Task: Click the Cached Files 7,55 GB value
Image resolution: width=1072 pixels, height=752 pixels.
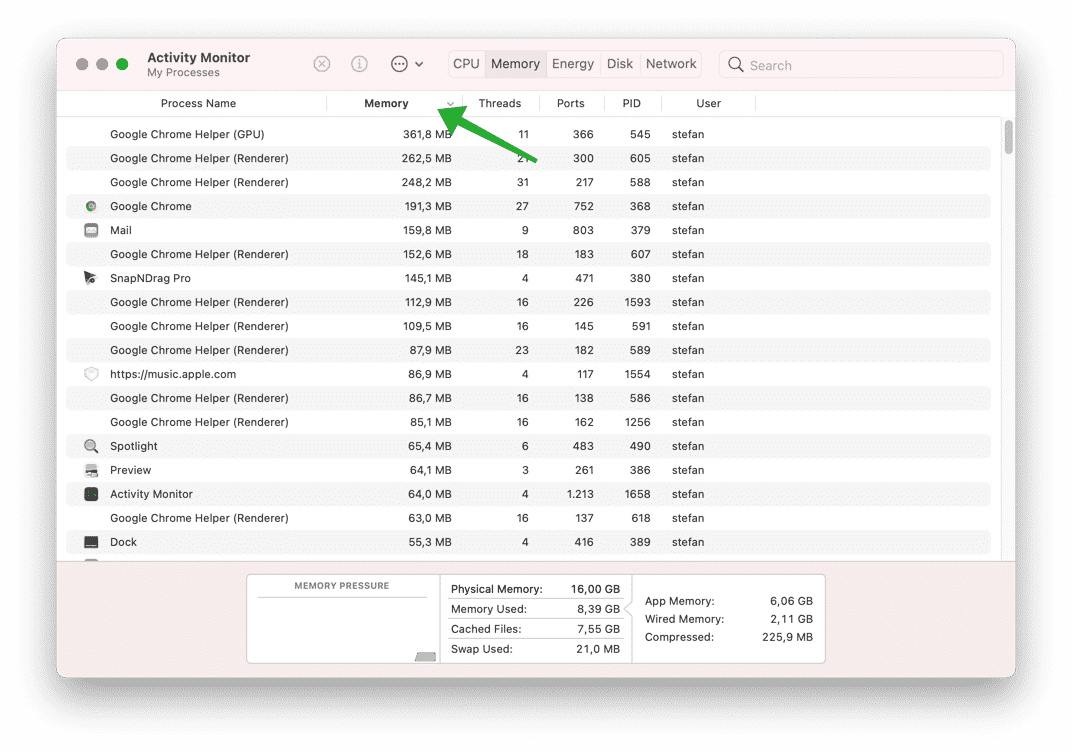Action: click(x=598, y=629)
